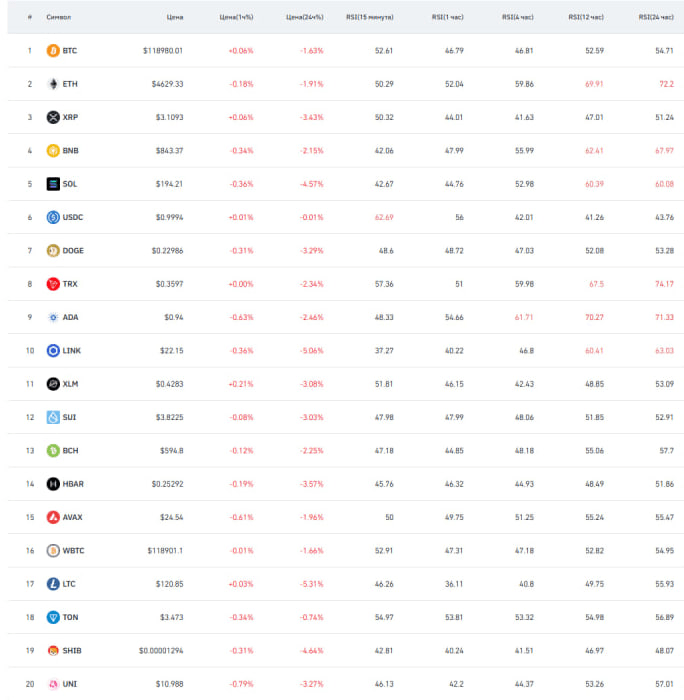Image resolution: width=684 pixels, height=700 pixels.
Task: Click the AVAX red triangle icon
Action: tap(53, 517)
